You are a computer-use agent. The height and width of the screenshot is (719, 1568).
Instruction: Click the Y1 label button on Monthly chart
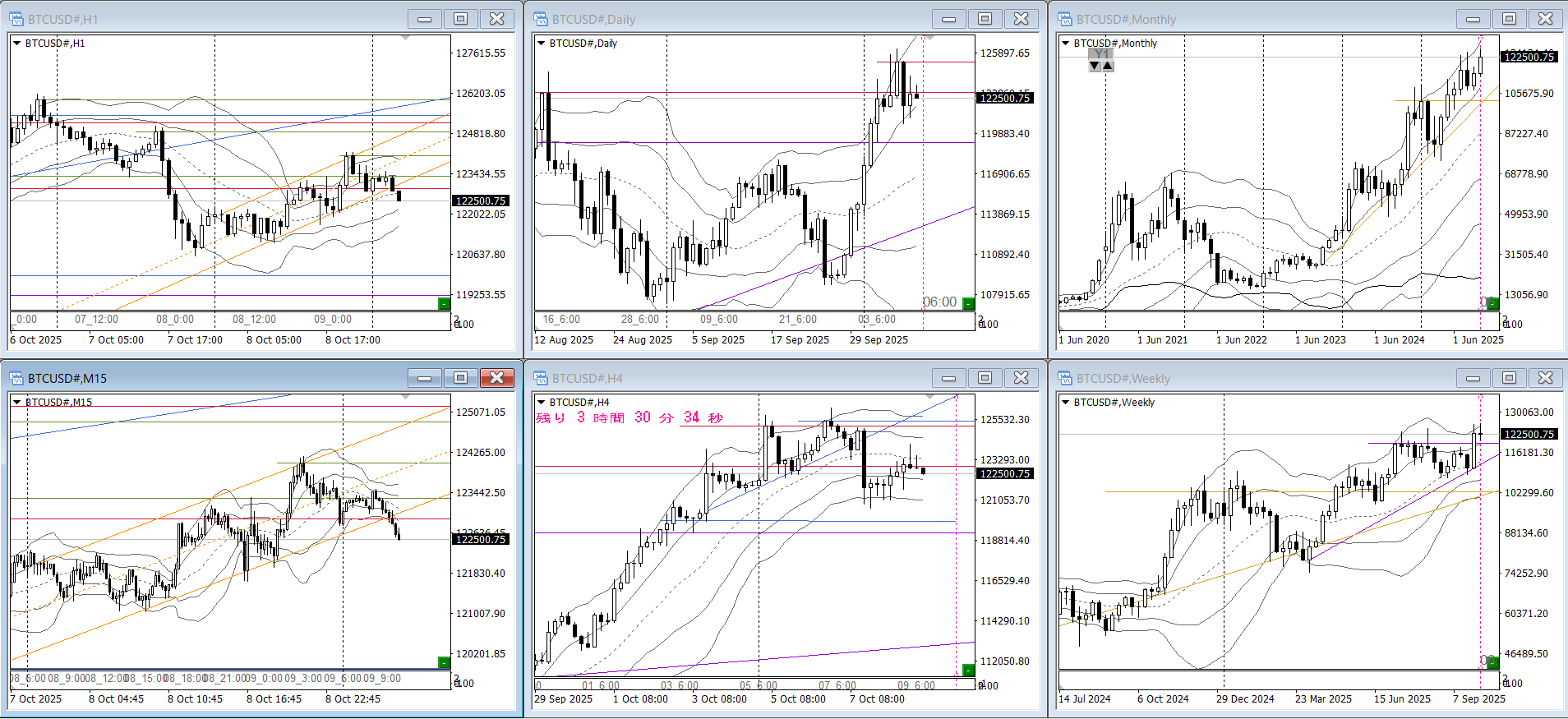1101,53
